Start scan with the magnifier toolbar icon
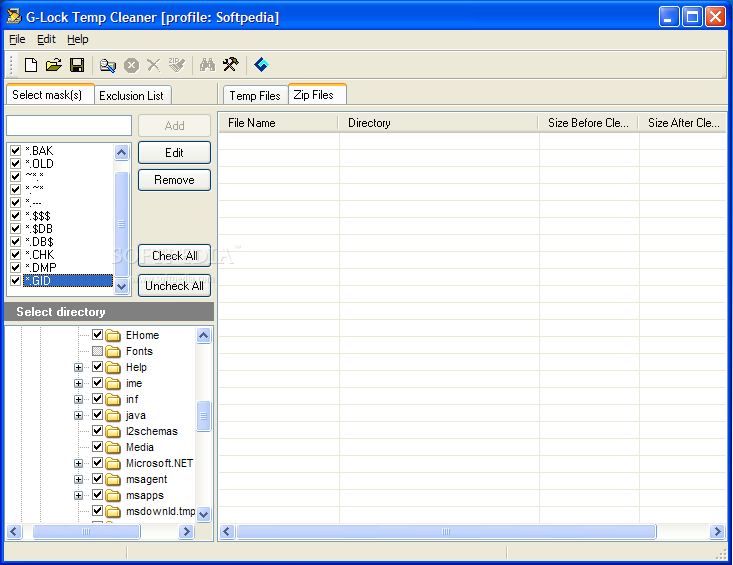 pyautogui.click(x=108, y=65)
